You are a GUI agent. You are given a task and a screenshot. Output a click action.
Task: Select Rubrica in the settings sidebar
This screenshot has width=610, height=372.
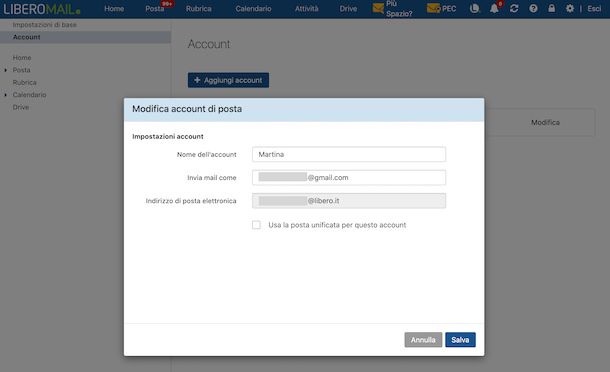(25, 82)
